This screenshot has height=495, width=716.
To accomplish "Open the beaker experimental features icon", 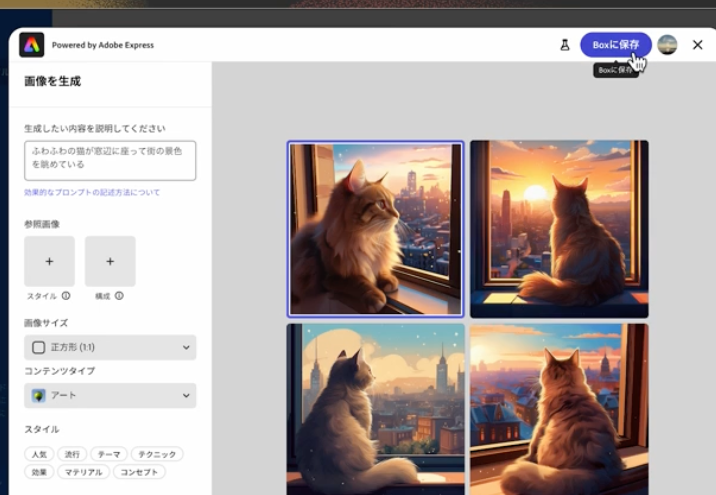I will tap(564, 45).
